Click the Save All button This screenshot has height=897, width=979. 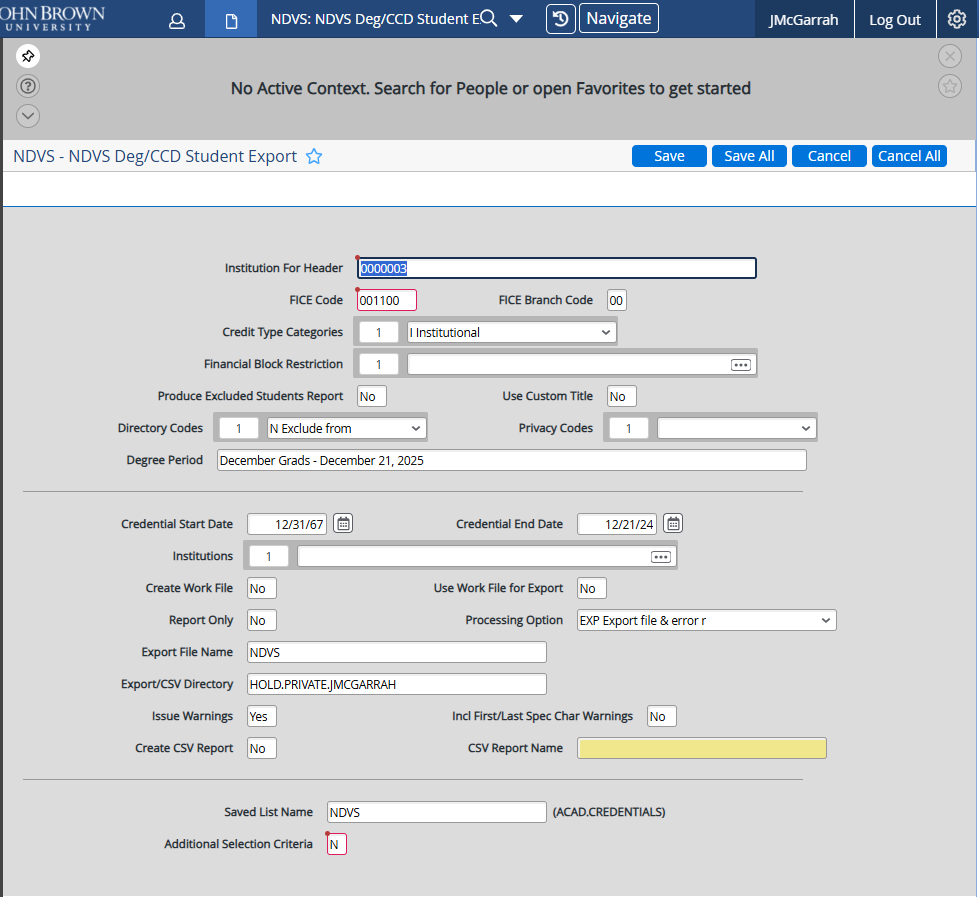[749, 156]
